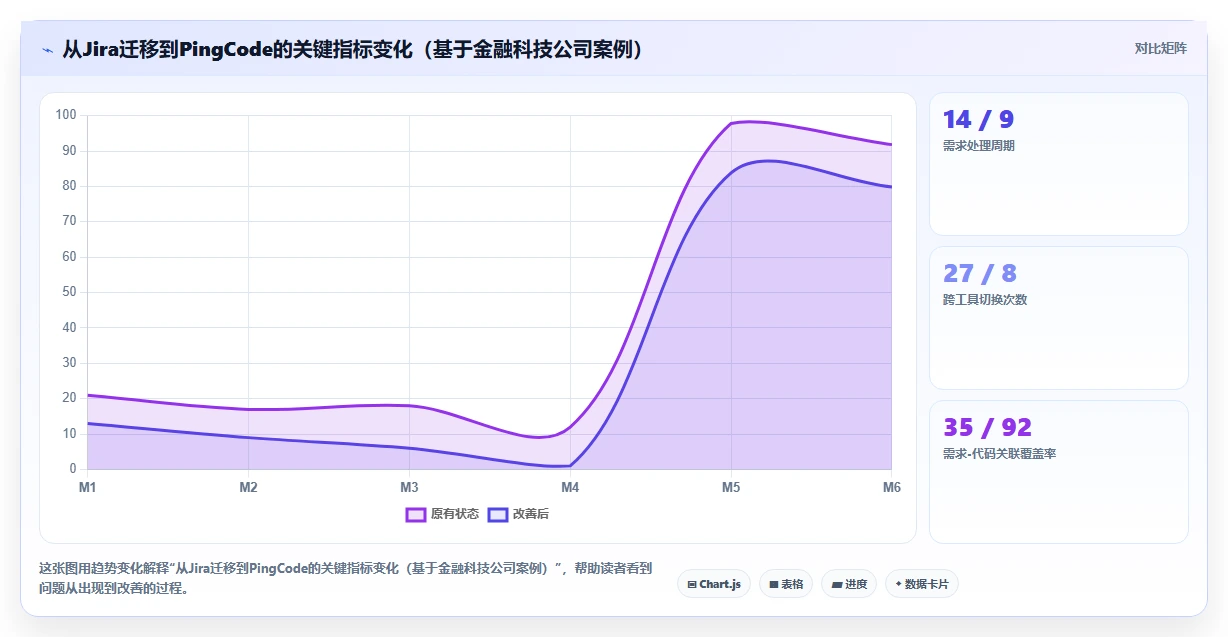1228x637 pixels.
Task: Click the purple line's peak at M5
Action: 731,122
